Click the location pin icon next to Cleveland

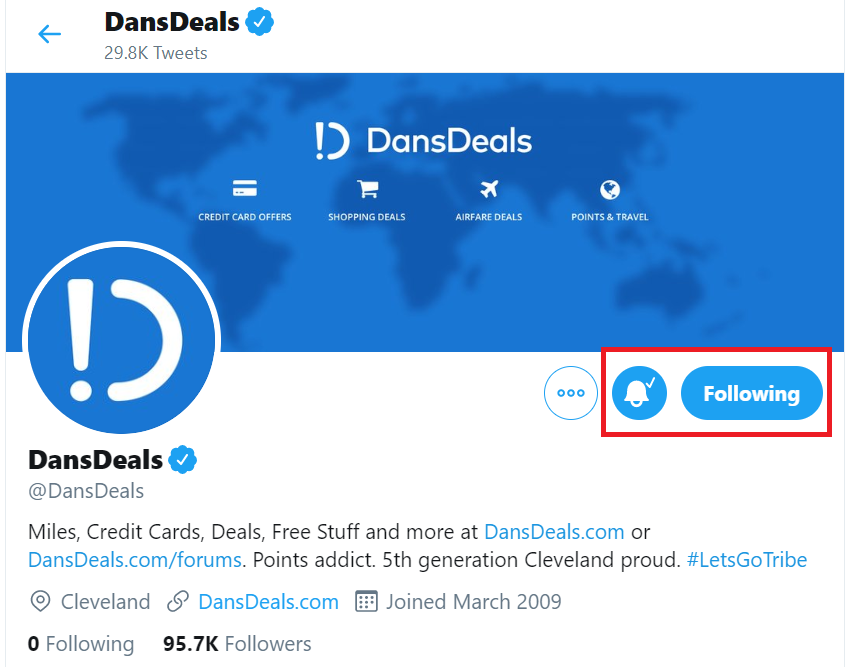tap(41, 602)
